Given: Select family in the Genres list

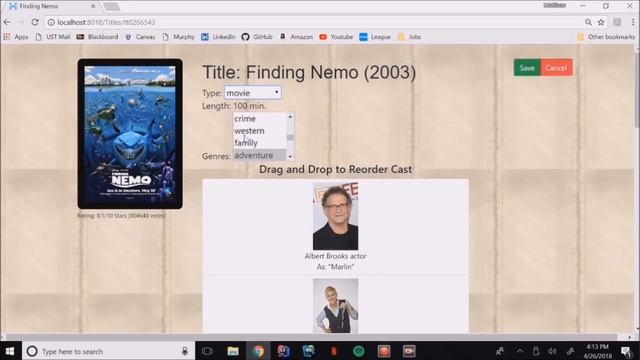Looking at the screenshot, I should tap(260, 143).
